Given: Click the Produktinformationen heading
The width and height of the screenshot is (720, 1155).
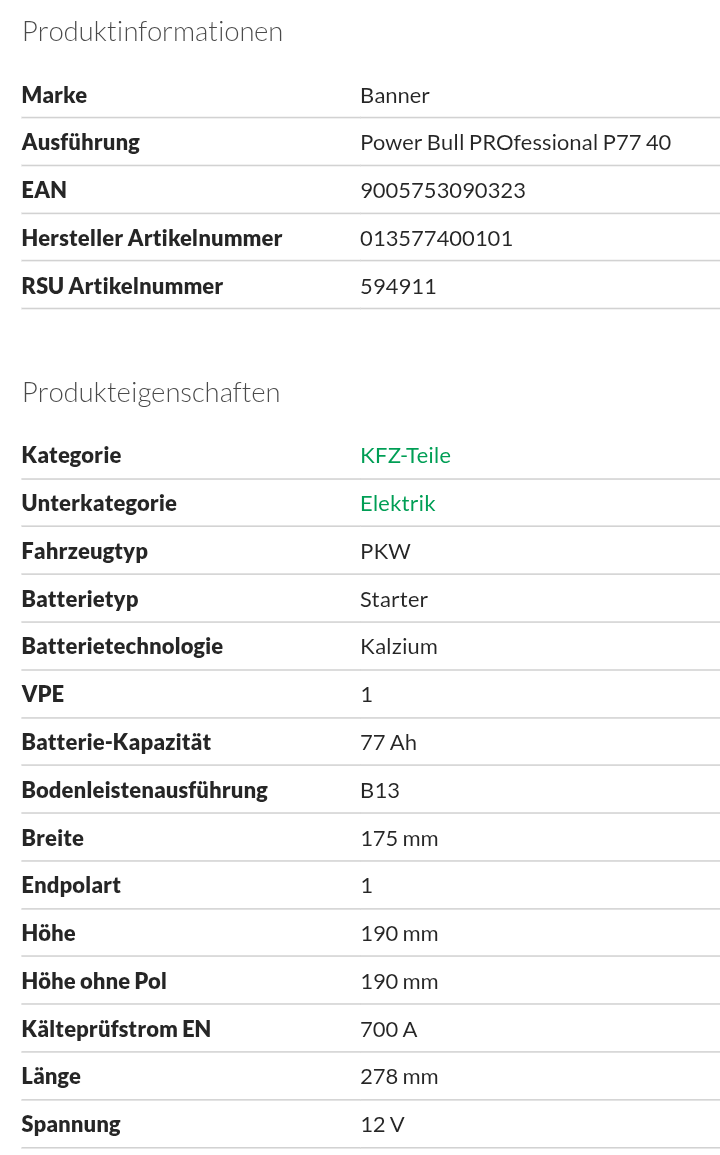Looking at the screenshot, I should pyautogui.click(x=152, y=32).
